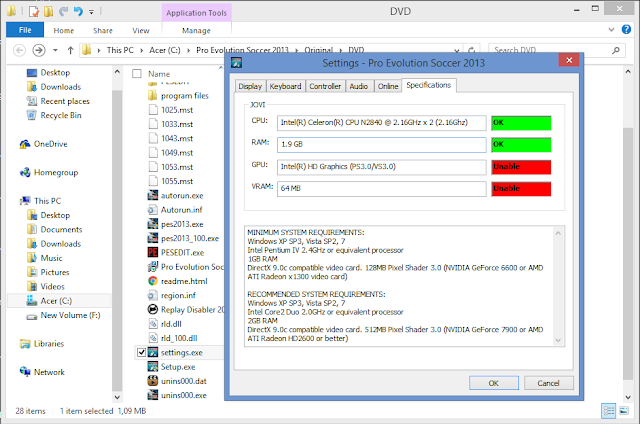The height and width of the screenshot is (424, 640).
Task: Switch to the Audio tab
Action: point(359,86)
